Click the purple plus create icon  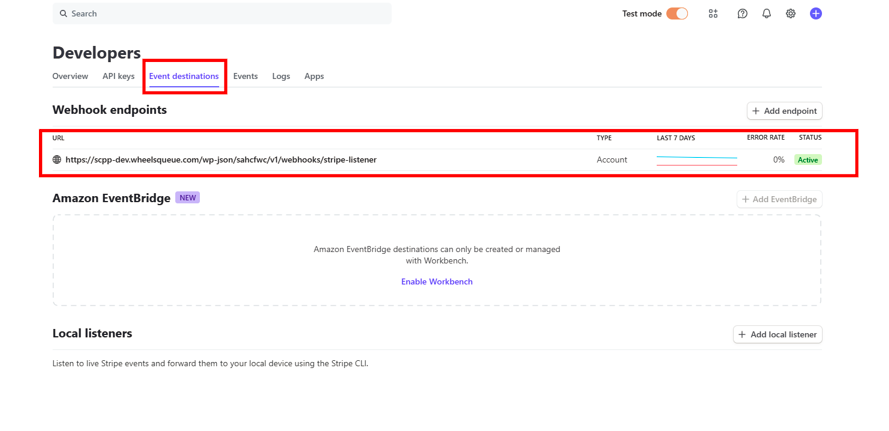(815, 14)
